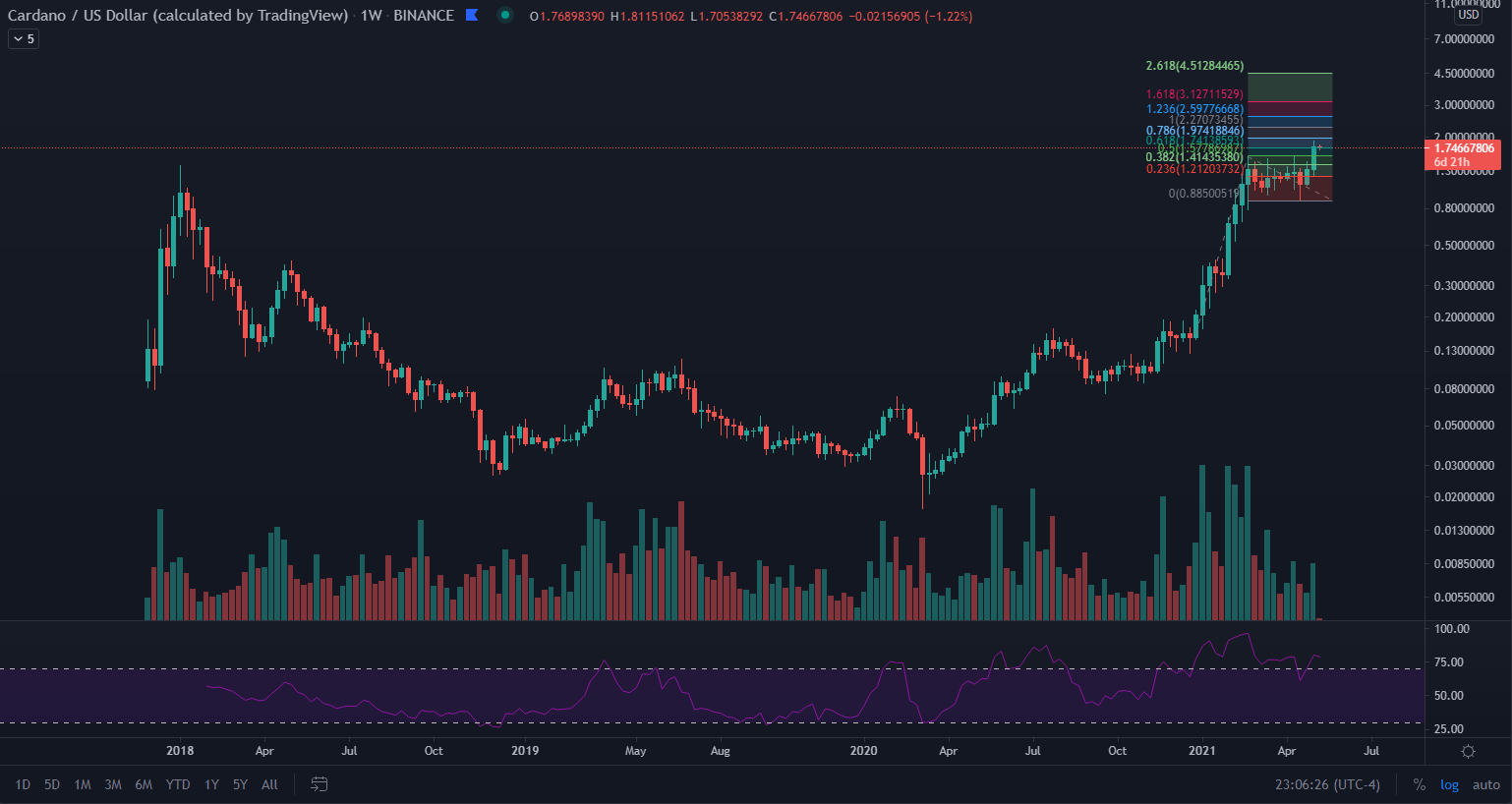This screenshot has width=1512, height=804.
Task: Click the 2018 time axis label
Action: (x=180, y=751)
